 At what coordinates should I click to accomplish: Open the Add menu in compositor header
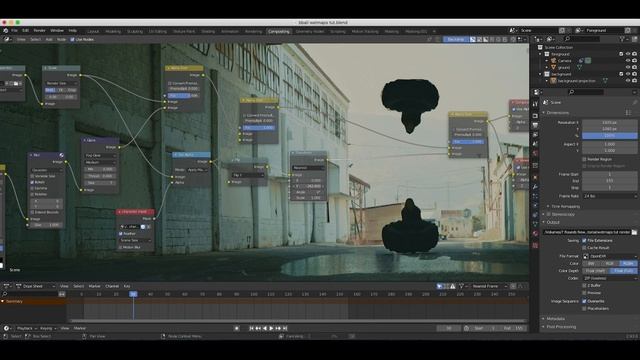tap(49, 40)
